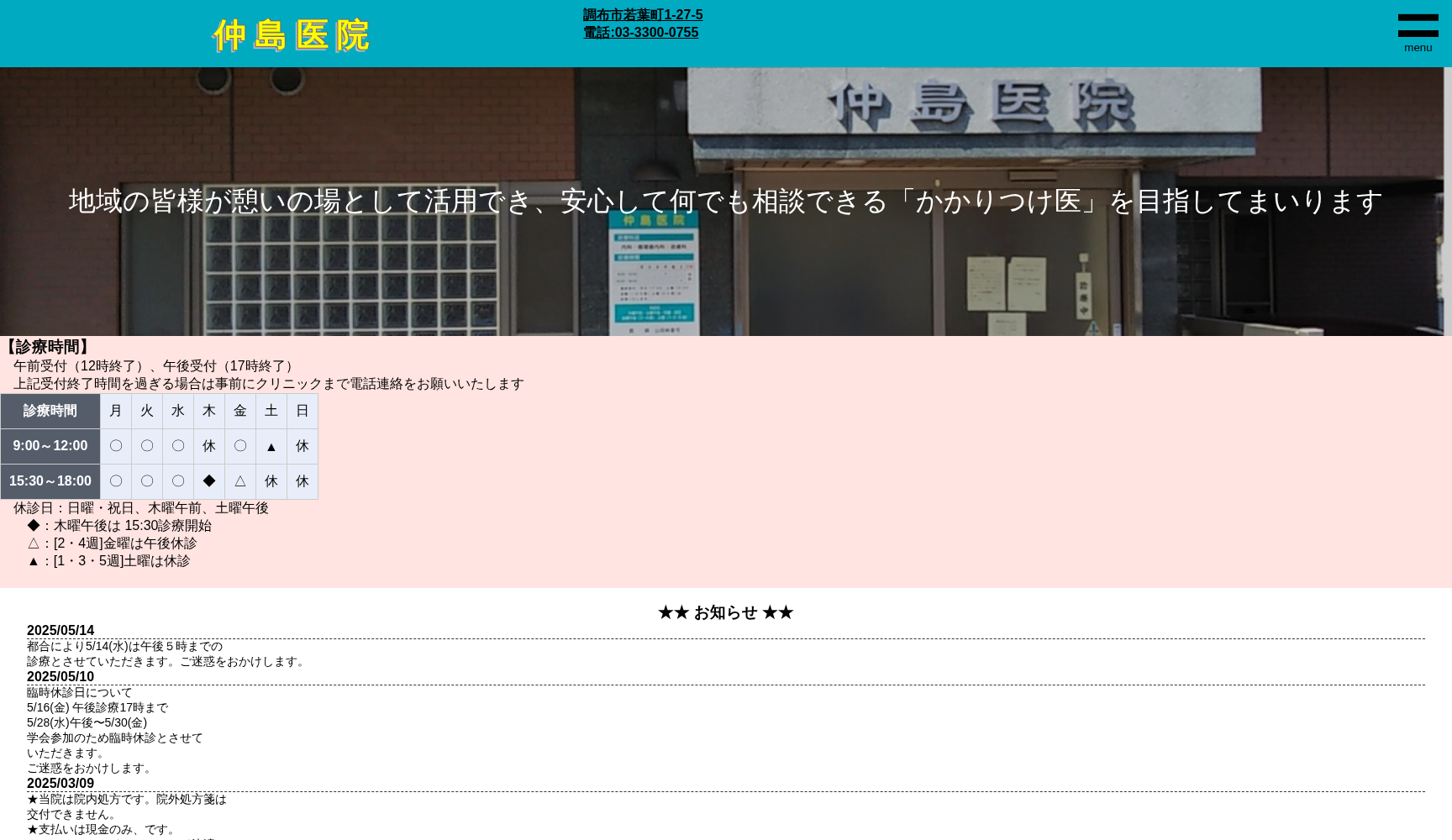
Task: Click the circle for Wednesday 15:30–18:00
Action: click(x=178, y=481)
